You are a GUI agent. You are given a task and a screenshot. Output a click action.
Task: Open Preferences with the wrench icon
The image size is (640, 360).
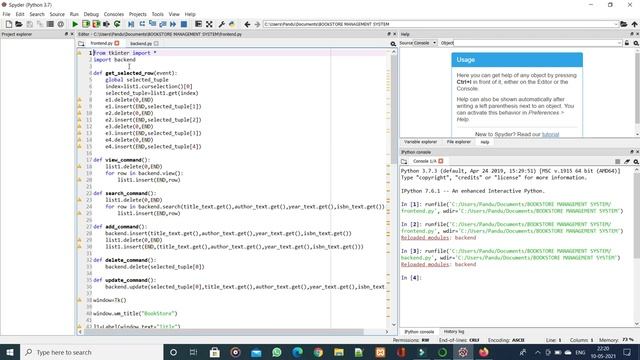tap(222, 24)
